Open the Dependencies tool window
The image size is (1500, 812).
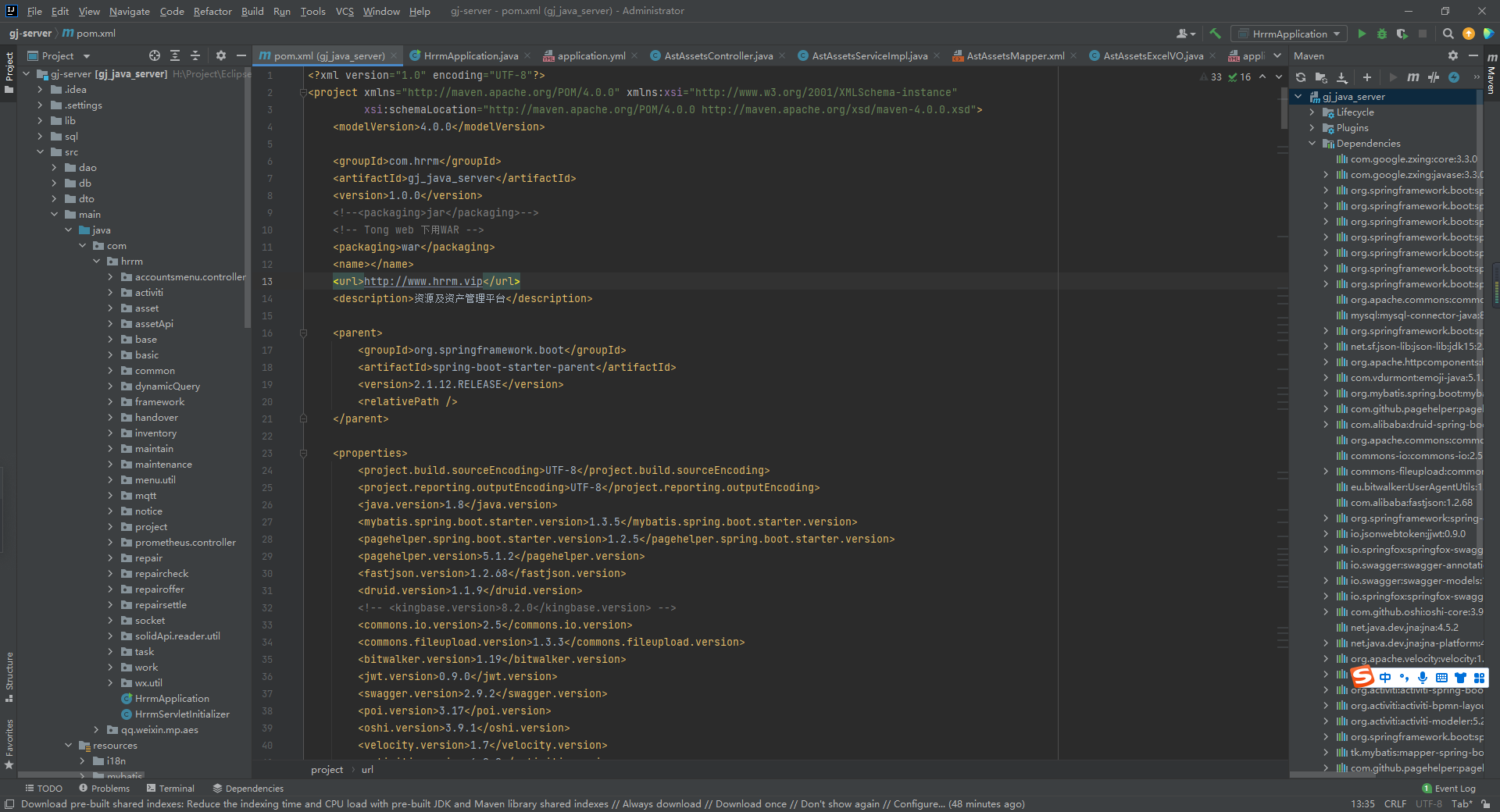point(248,789)
